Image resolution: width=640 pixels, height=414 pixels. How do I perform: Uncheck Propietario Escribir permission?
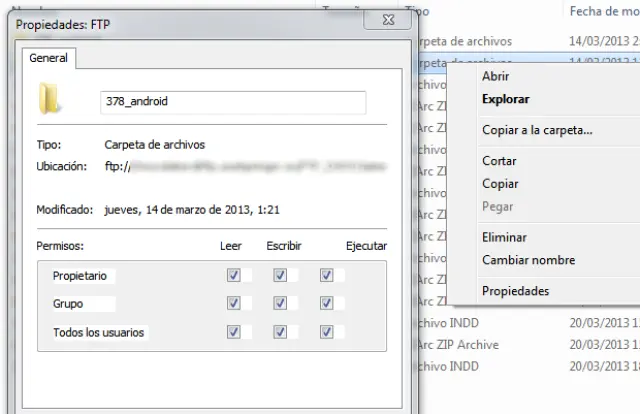(x=280, y=275)
